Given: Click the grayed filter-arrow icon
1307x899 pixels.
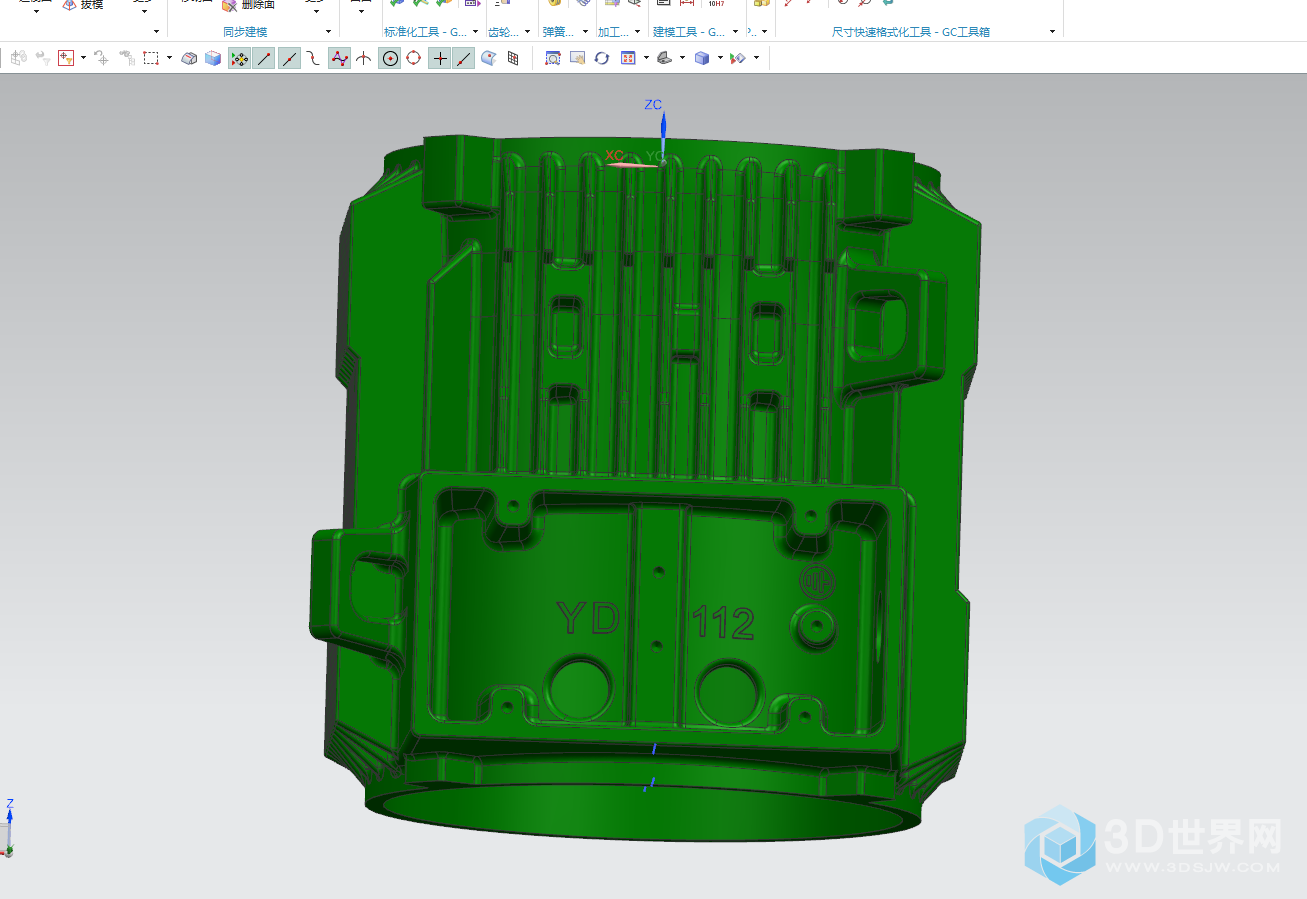Looking at the screenshot, I should point(43,58).
